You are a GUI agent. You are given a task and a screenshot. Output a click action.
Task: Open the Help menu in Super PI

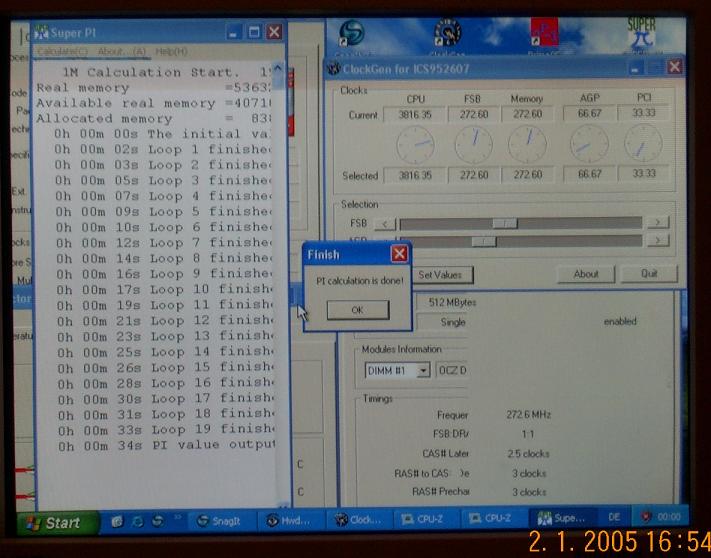click(171, 52)
